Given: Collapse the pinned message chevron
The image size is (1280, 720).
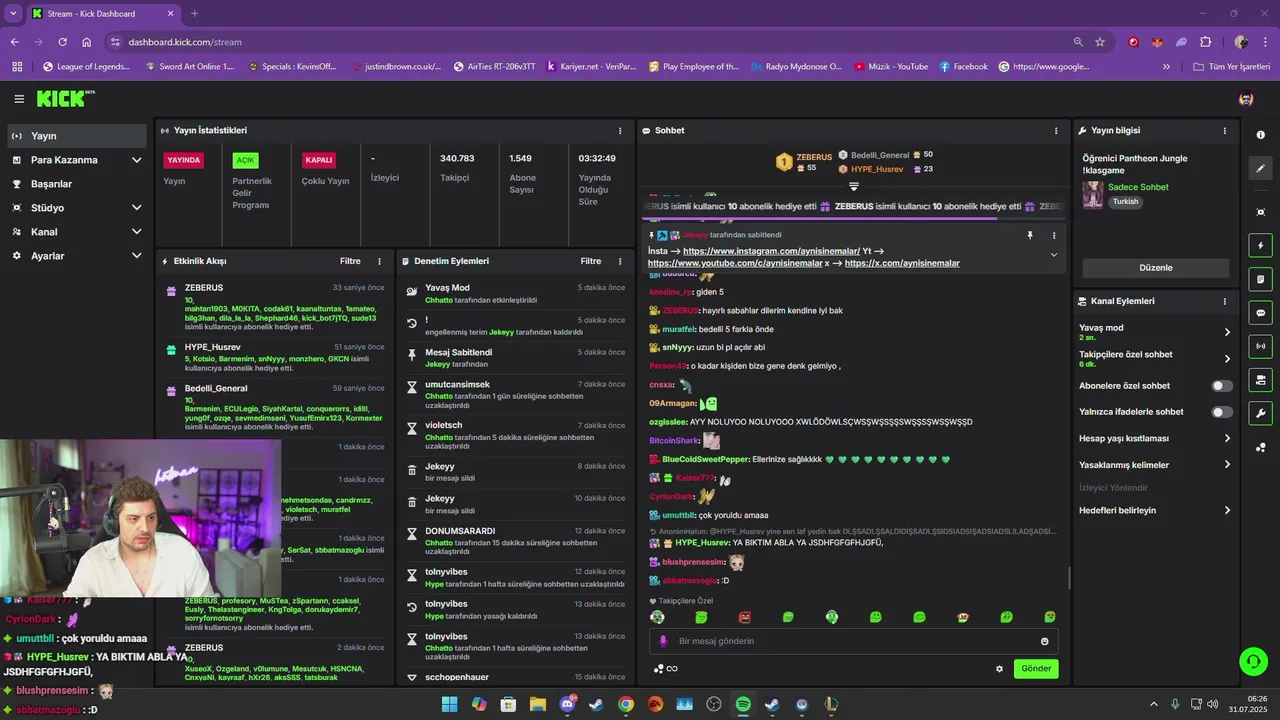Looking at the screenshot, I should point(1053,255).
